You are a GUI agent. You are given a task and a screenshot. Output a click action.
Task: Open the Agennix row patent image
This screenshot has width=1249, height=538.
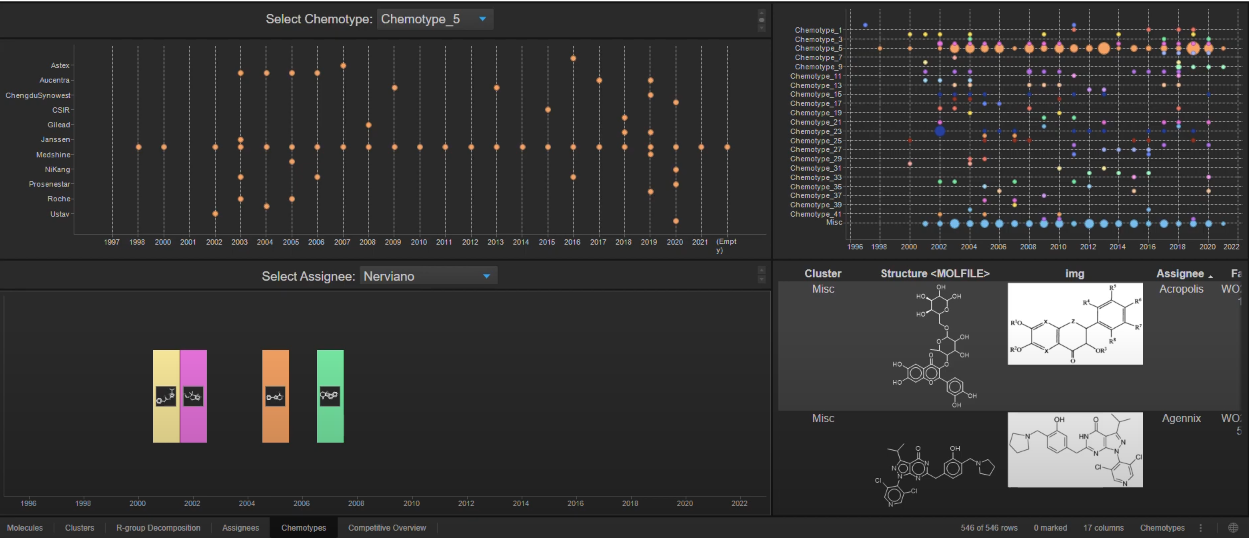coord(1075,449)
